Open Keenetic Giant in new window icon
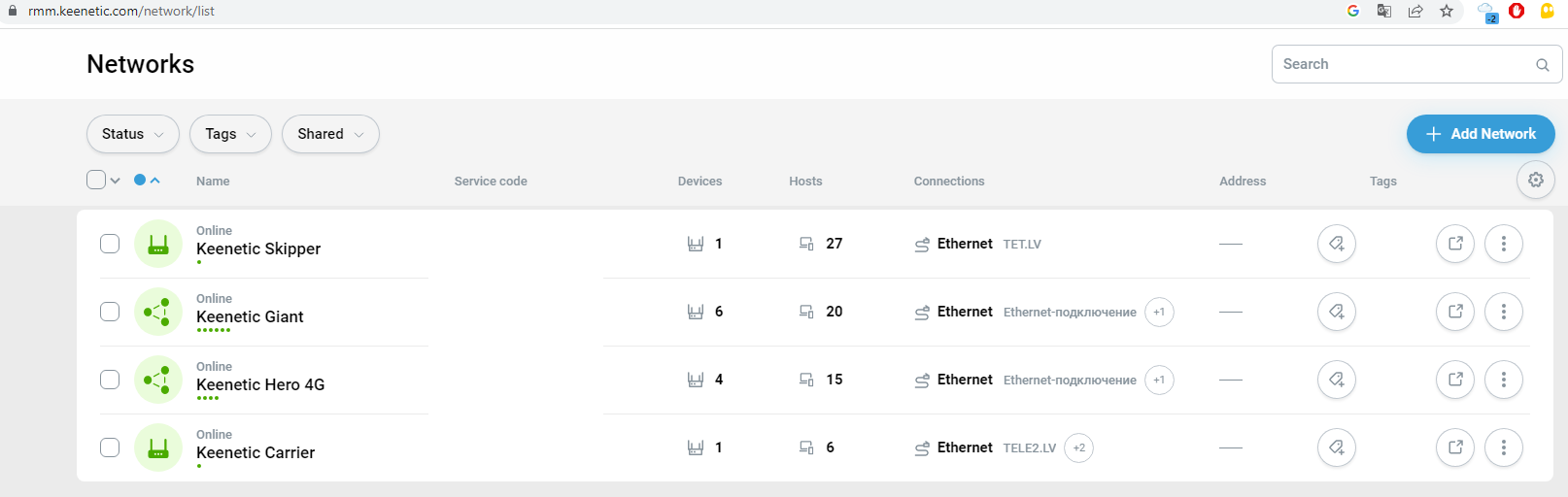The image size is (1568, 497). tap(1455, 312)
